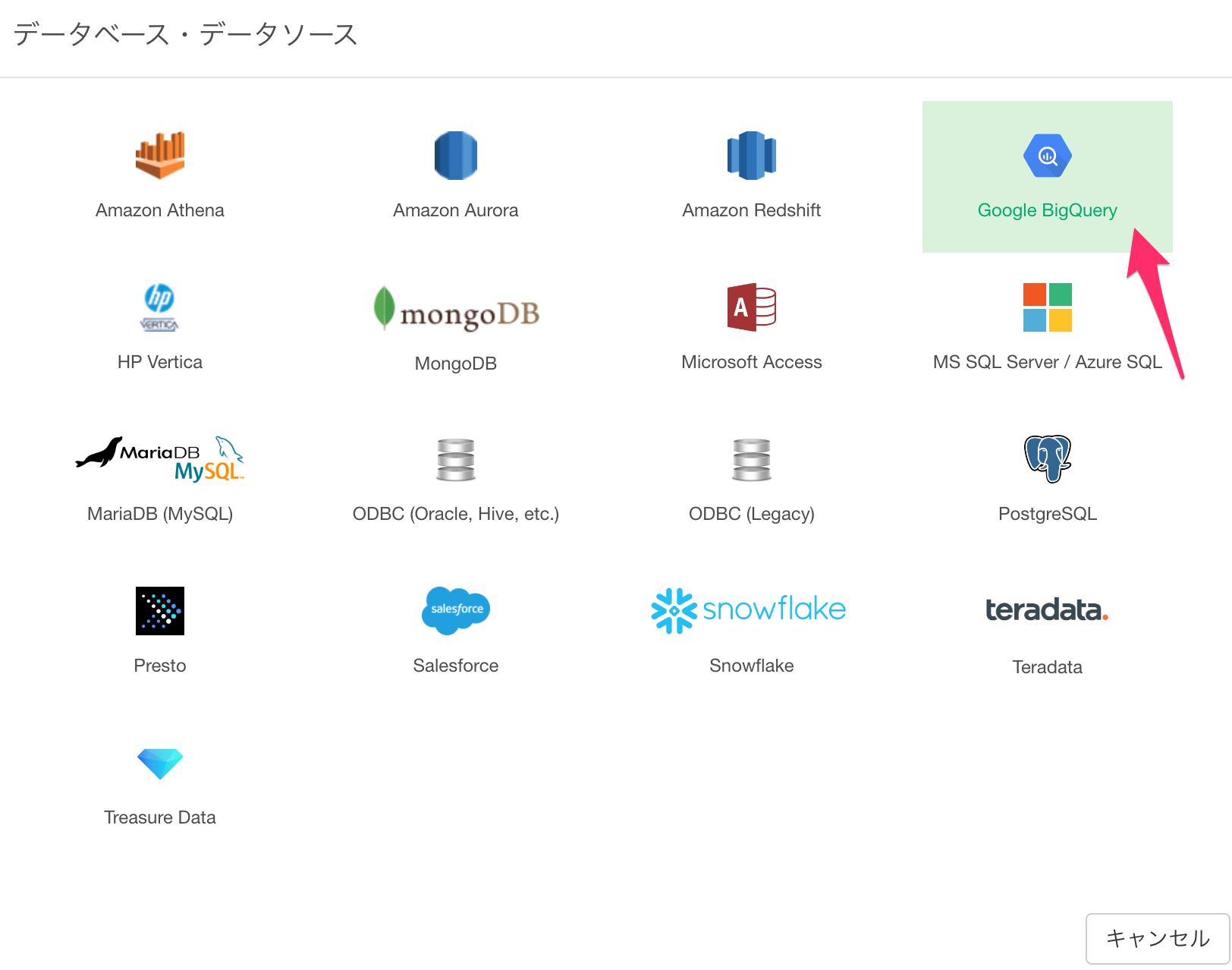This screenshot has height=970, width=1232.
Task: Select the Amazon Athena icon
Action: tap(160, 156)
